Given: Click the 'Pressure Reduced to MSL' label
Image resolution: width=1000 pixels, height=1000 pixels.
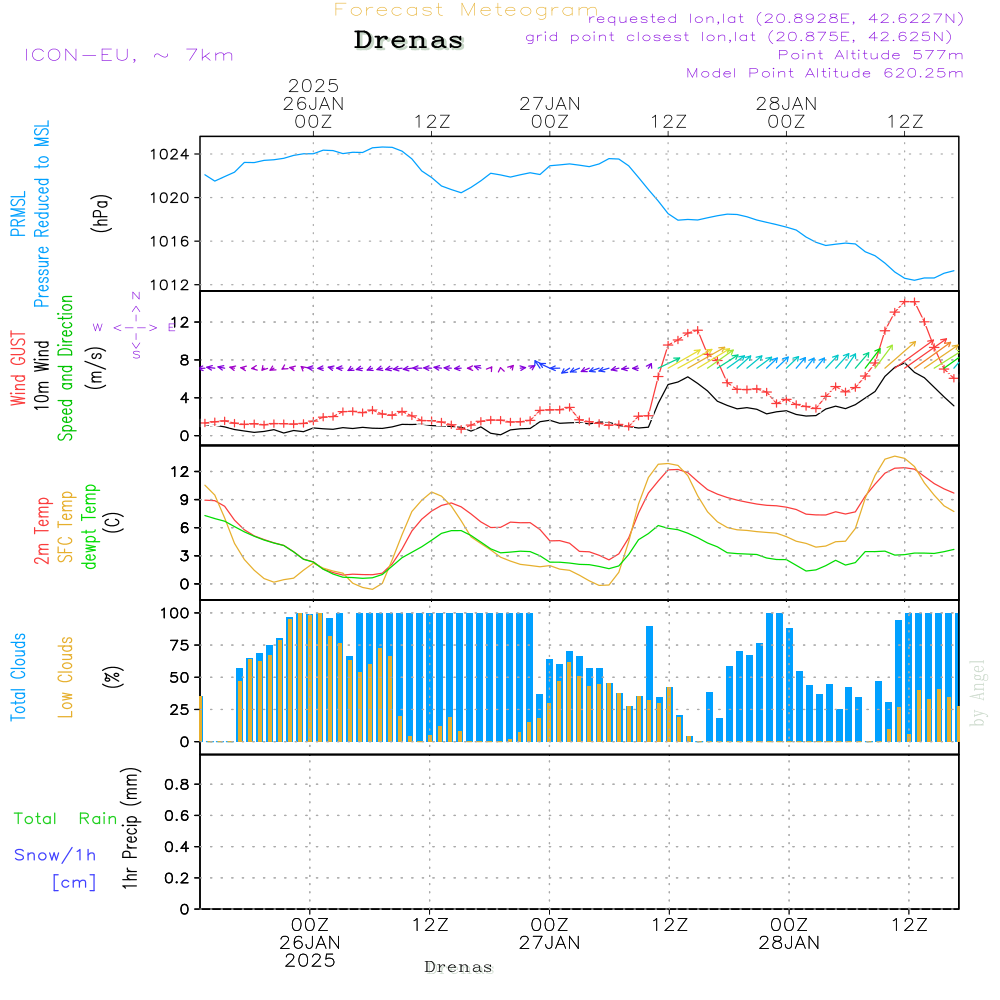Looking at the screenshot, I should click(x=41, y=214).
